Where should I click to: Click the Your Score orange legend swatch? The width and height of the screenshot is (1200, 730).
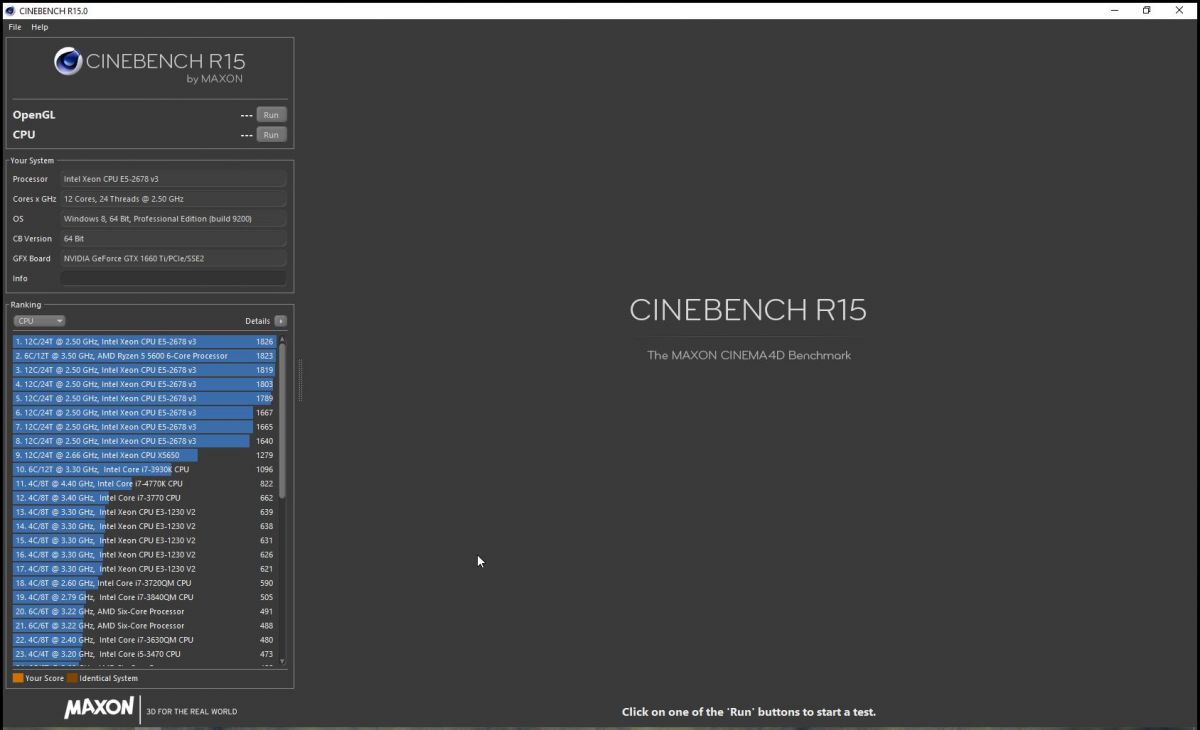(x=18, y=678)
